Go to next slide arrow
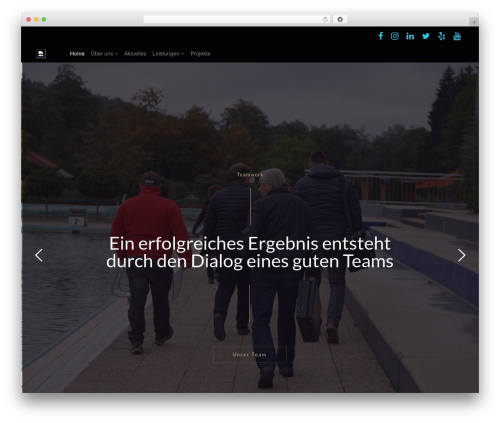 (461, 255)
